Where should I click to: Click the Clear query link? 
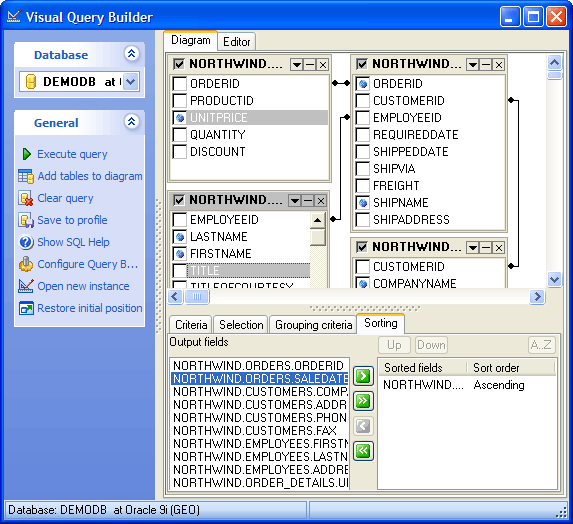click(x=65, y=198)
